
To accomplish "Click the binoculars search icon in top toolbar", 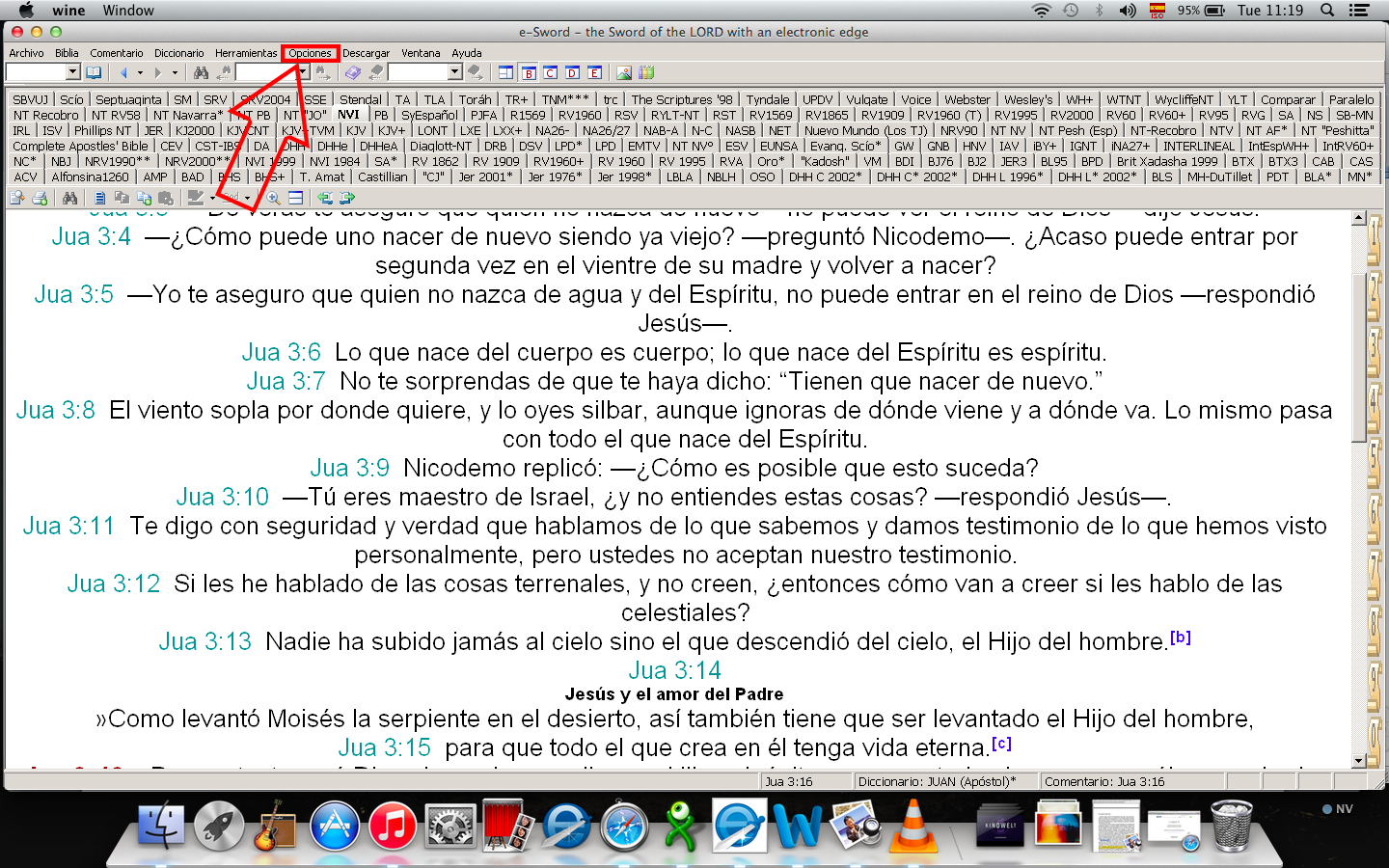I will (x=201, y=72).
